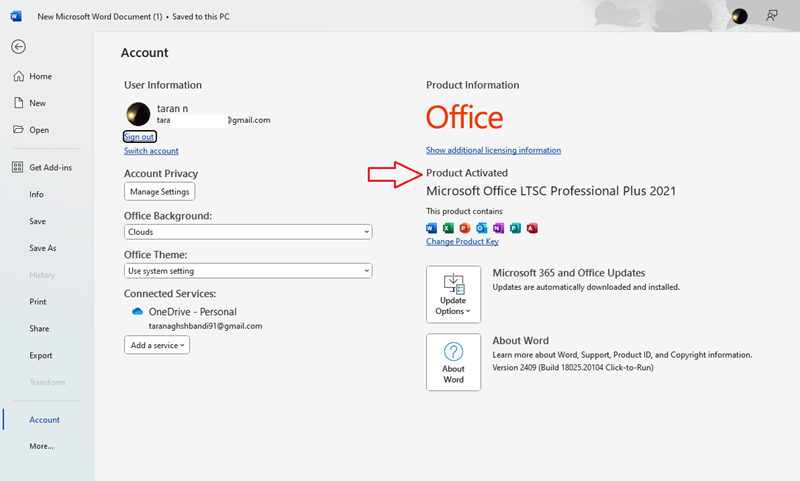
Task: Click the Access product icon
Action: 532,228
